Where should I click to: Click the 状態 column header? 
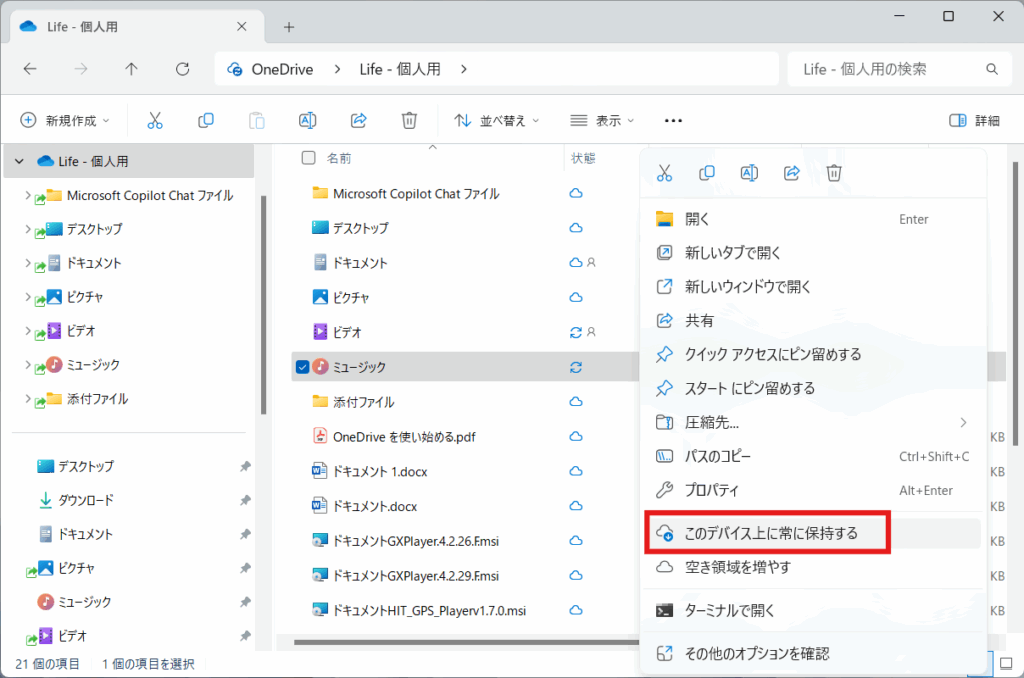click(x=583, y=158)
